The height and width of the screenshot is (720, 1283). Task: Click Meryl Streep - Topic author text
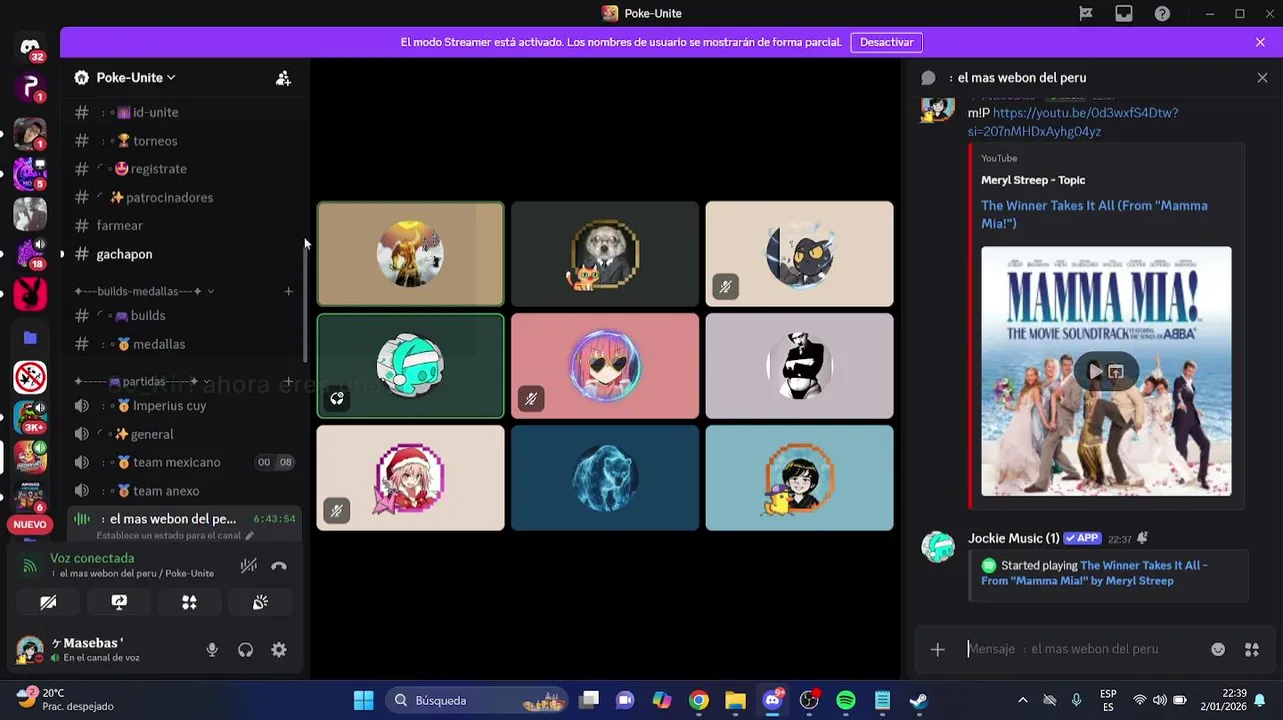1033,180
